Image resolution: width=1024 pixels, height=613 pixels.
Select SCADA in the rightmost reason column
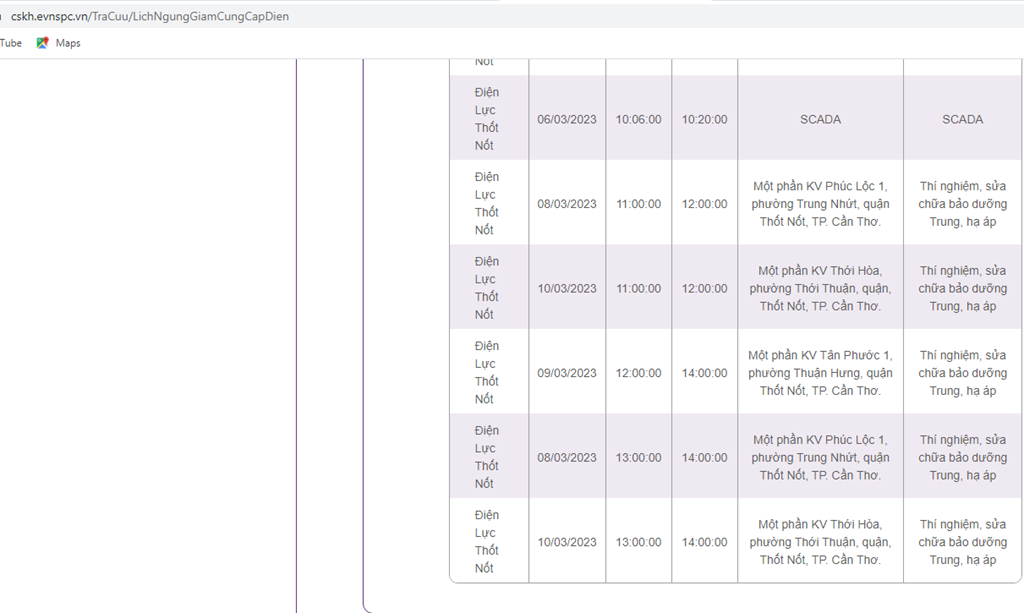pyautogui.click(x=962, y=119)
